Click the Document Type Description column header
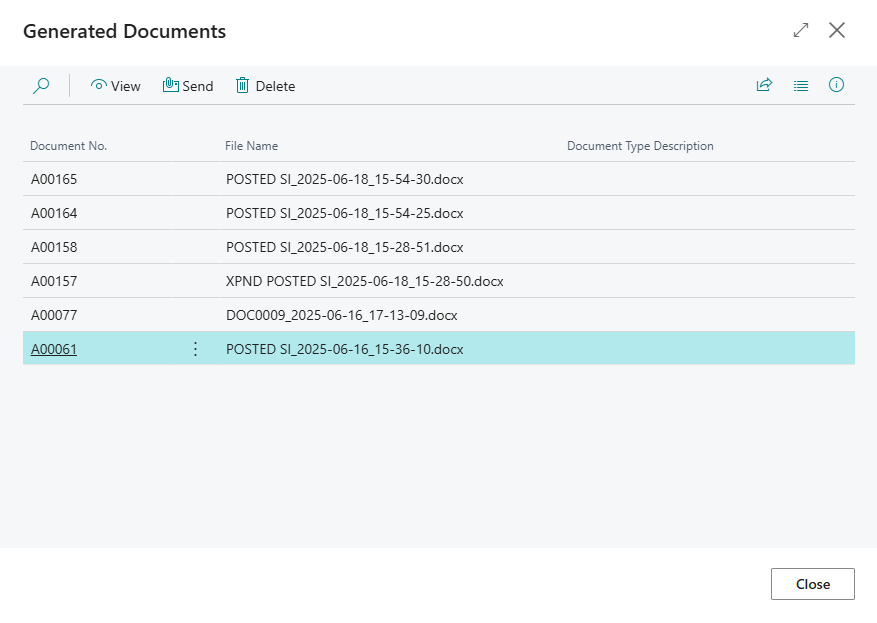Image resolution: width=877 pixels, height=623 pixels. pos(640,146)
